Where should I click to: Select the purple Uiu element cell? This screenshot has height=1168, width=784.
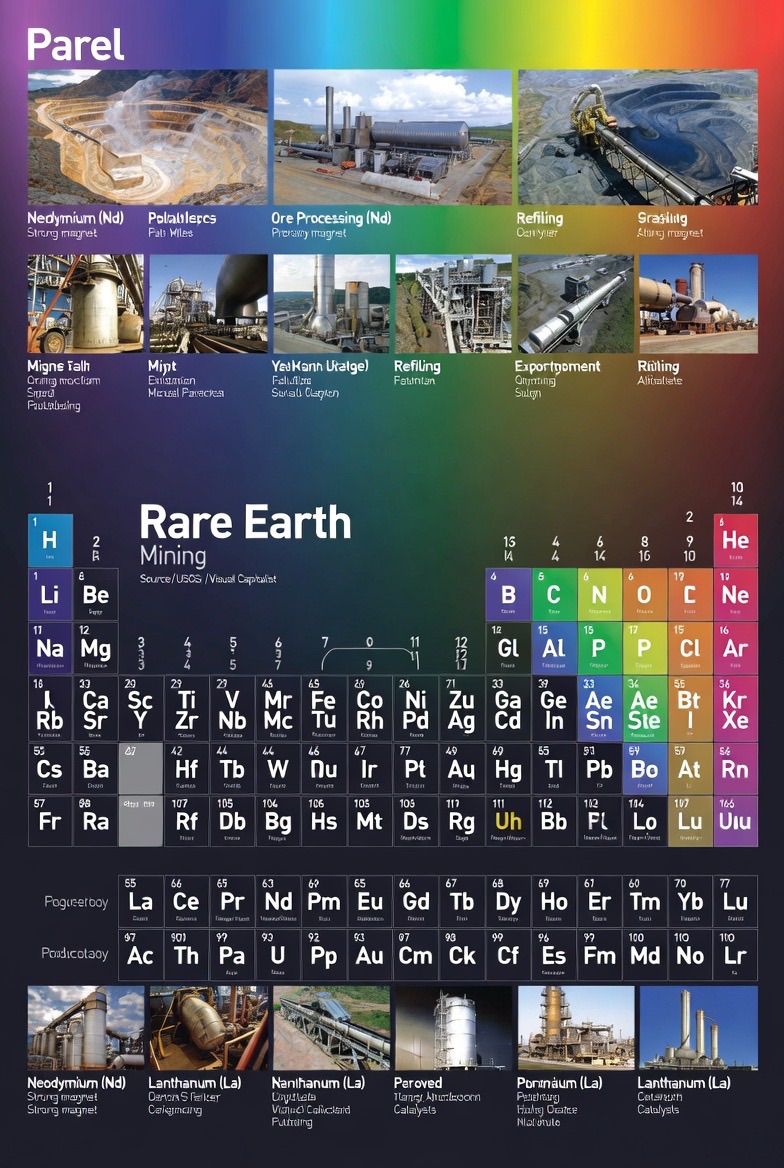coord(736,821)
